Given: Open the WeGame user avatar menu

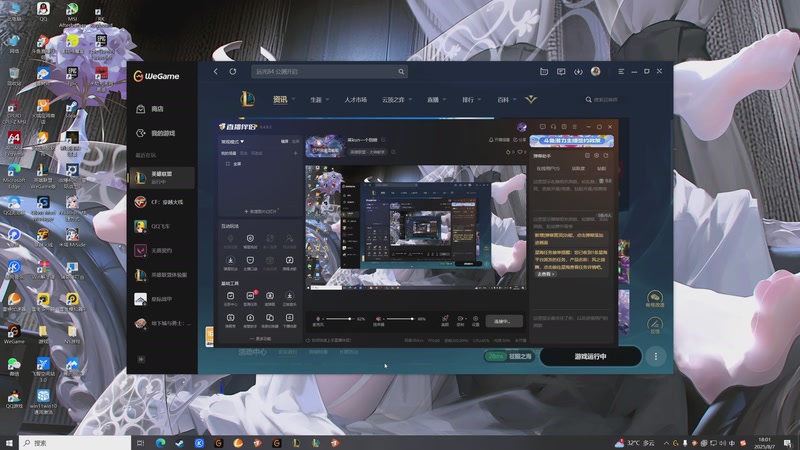Looking at the screenshot, I should (x=595, y=71).
